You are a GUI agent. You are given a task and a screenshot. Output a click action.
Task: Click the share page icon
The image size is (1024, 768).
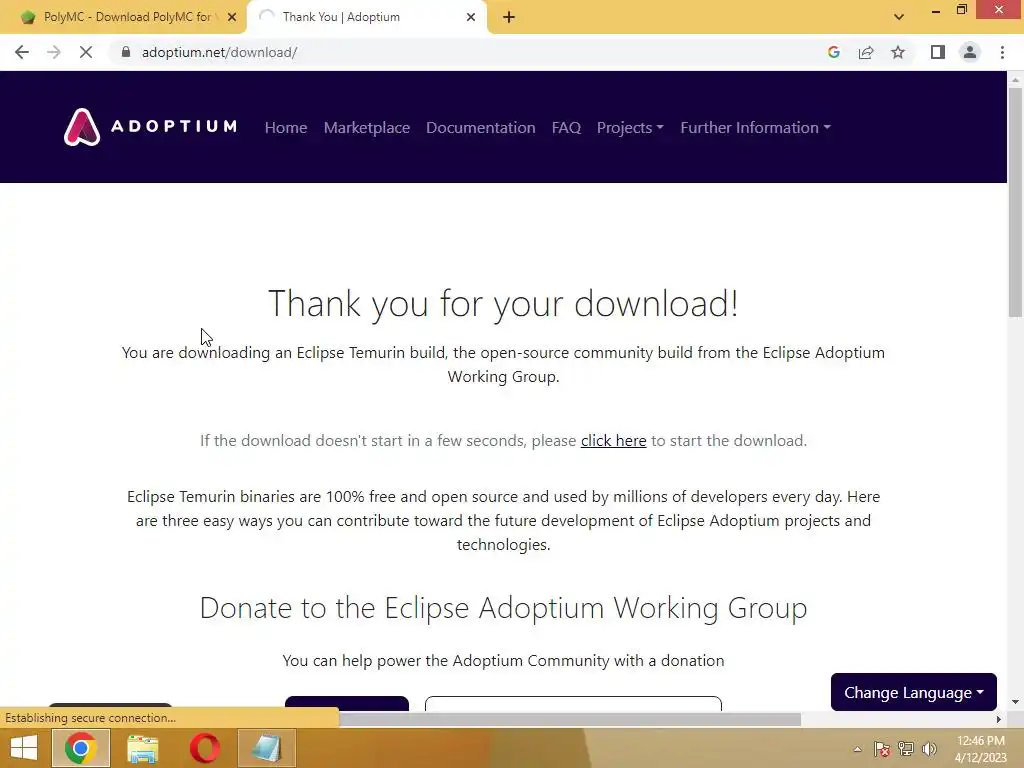[x=866, y=52]
